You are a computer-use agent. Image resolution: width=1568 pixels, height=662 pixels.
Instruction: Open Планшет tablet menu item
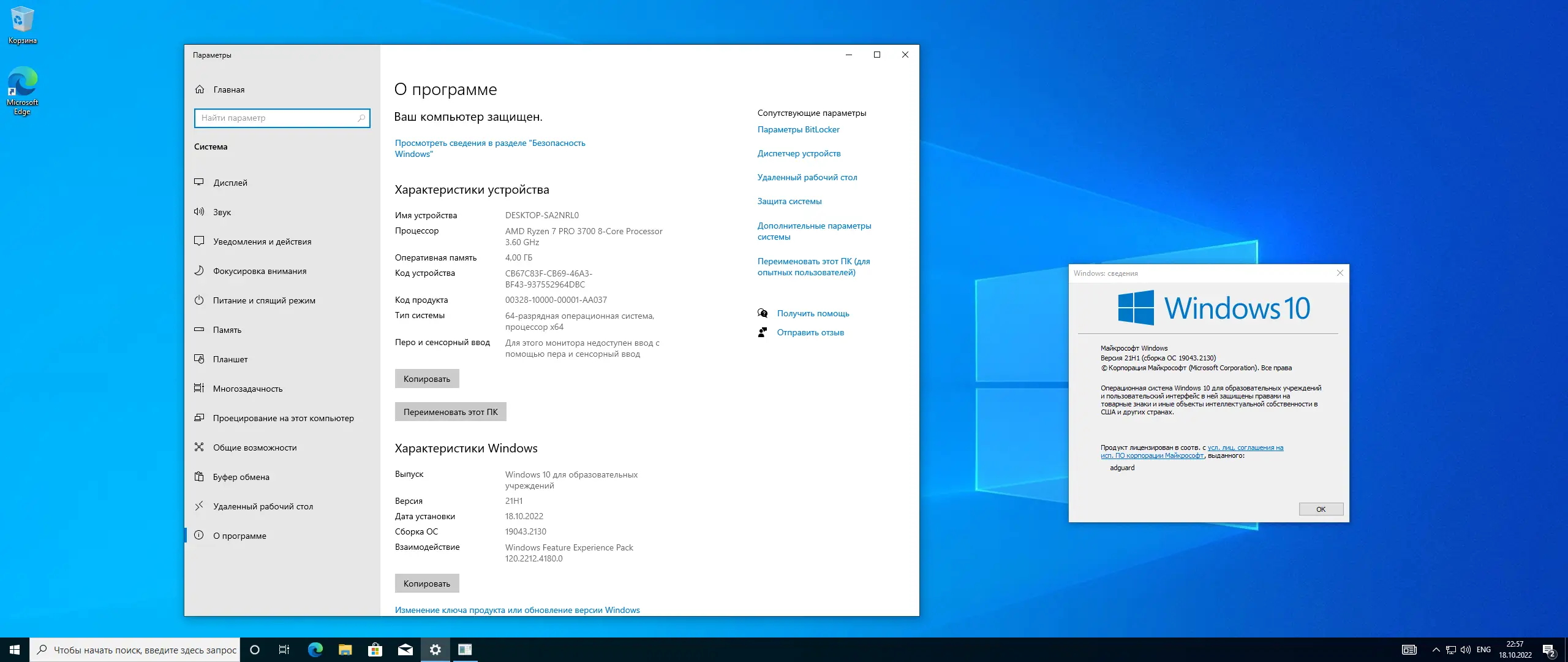point(230,359)
